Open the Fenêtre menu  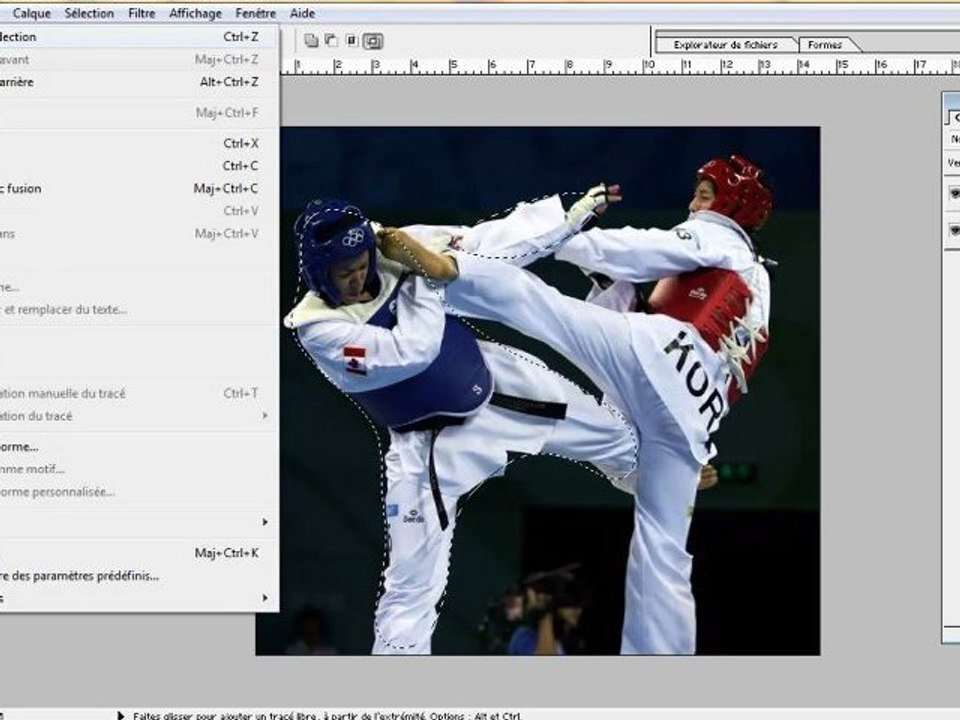point(255,13)
